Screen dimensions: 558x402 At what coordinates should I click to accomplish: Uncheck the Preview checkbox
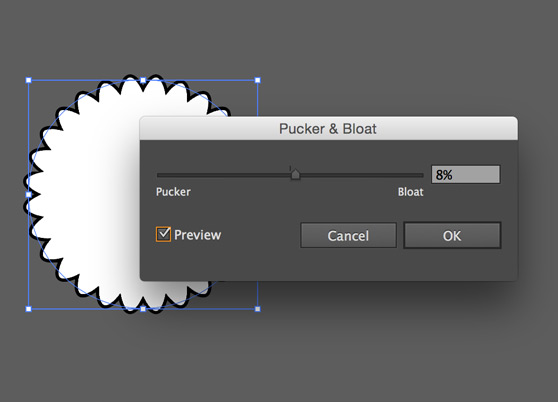(x=163, y=234)
